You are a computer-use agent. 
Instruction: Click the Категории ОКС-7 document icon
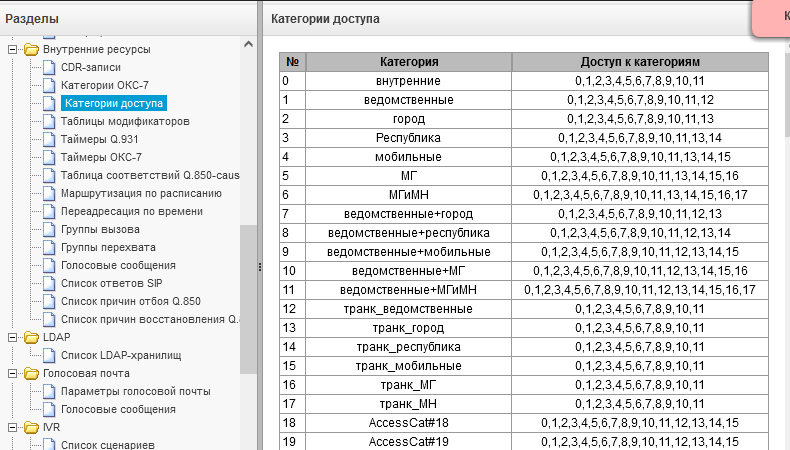coord(49,85)
